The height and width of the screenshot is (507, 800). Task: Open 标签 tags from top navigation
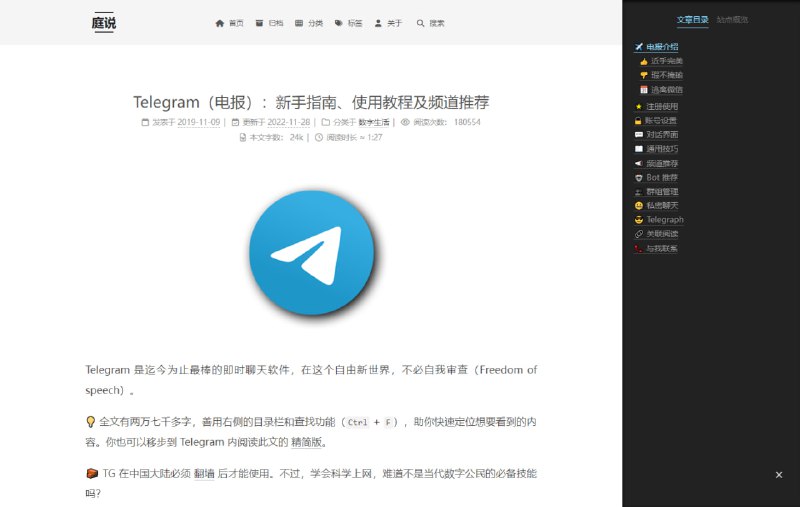[348, 23]
